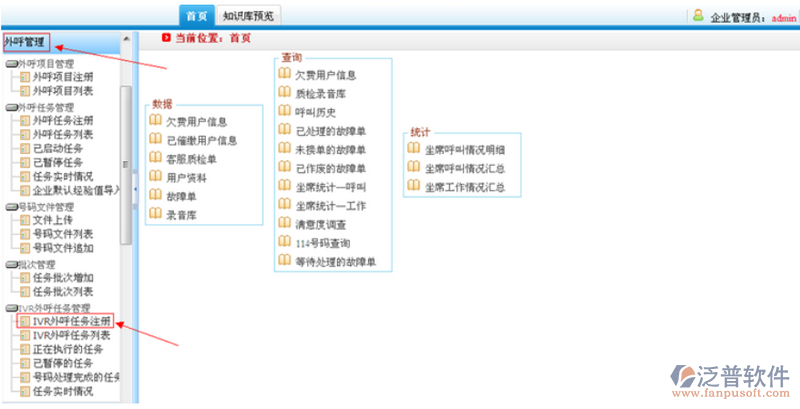800x409 pixels.
Task: Click the book icon beside 呼叫历史
Action: coord(284,112)
